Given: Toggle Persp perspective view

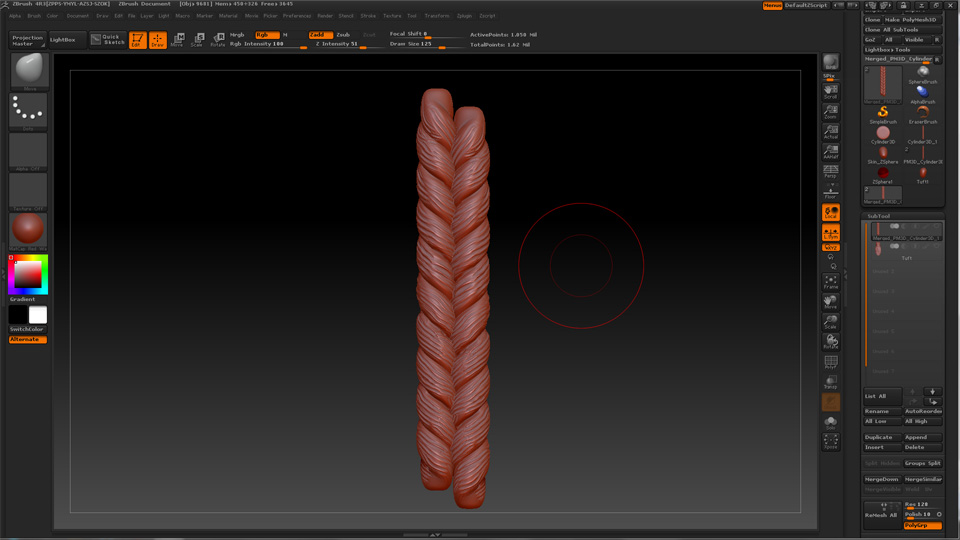Looking at the screenshot, I should [x=830, y=172].
